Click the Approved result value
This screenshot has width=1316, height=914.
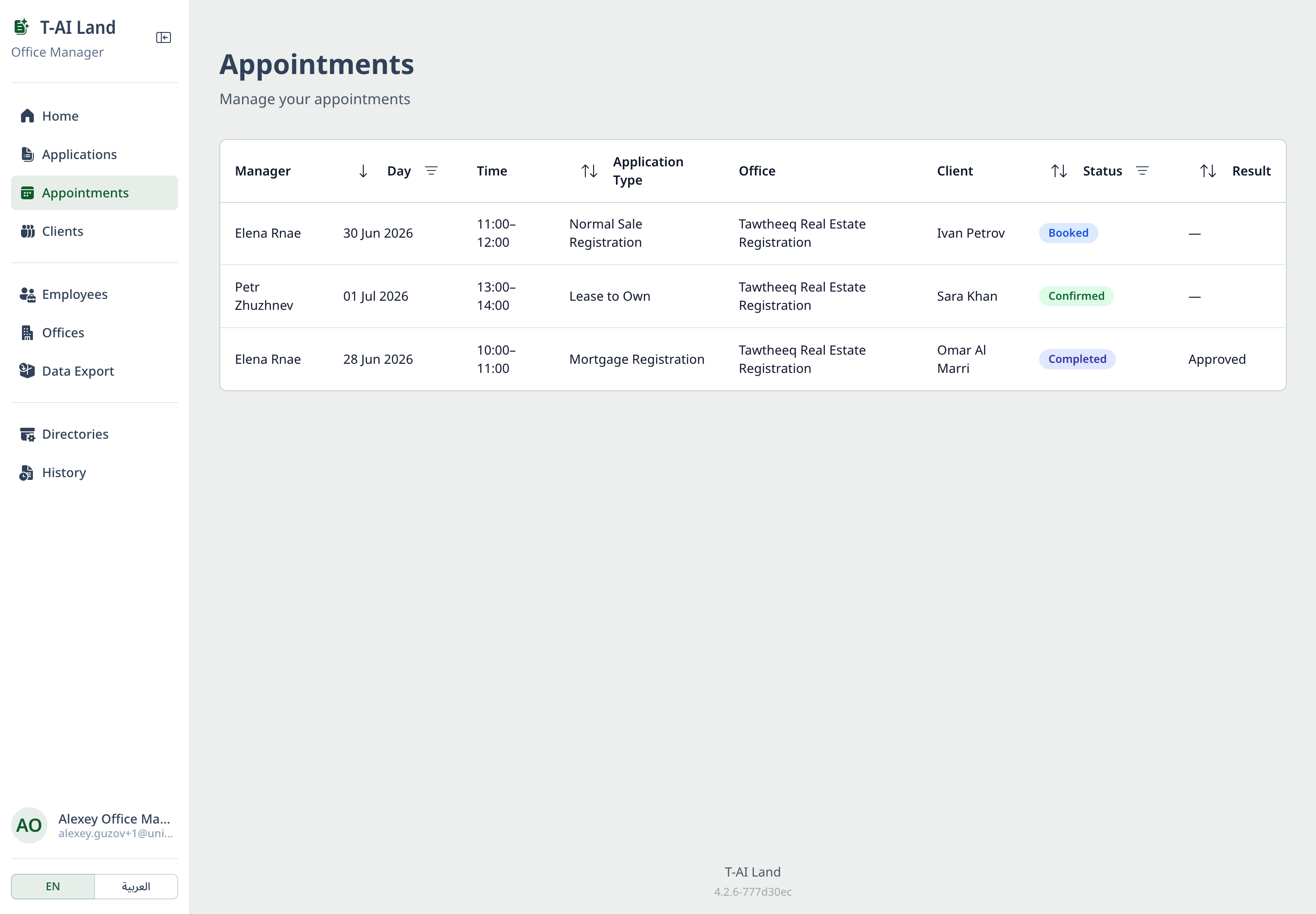click(1217, 359)
